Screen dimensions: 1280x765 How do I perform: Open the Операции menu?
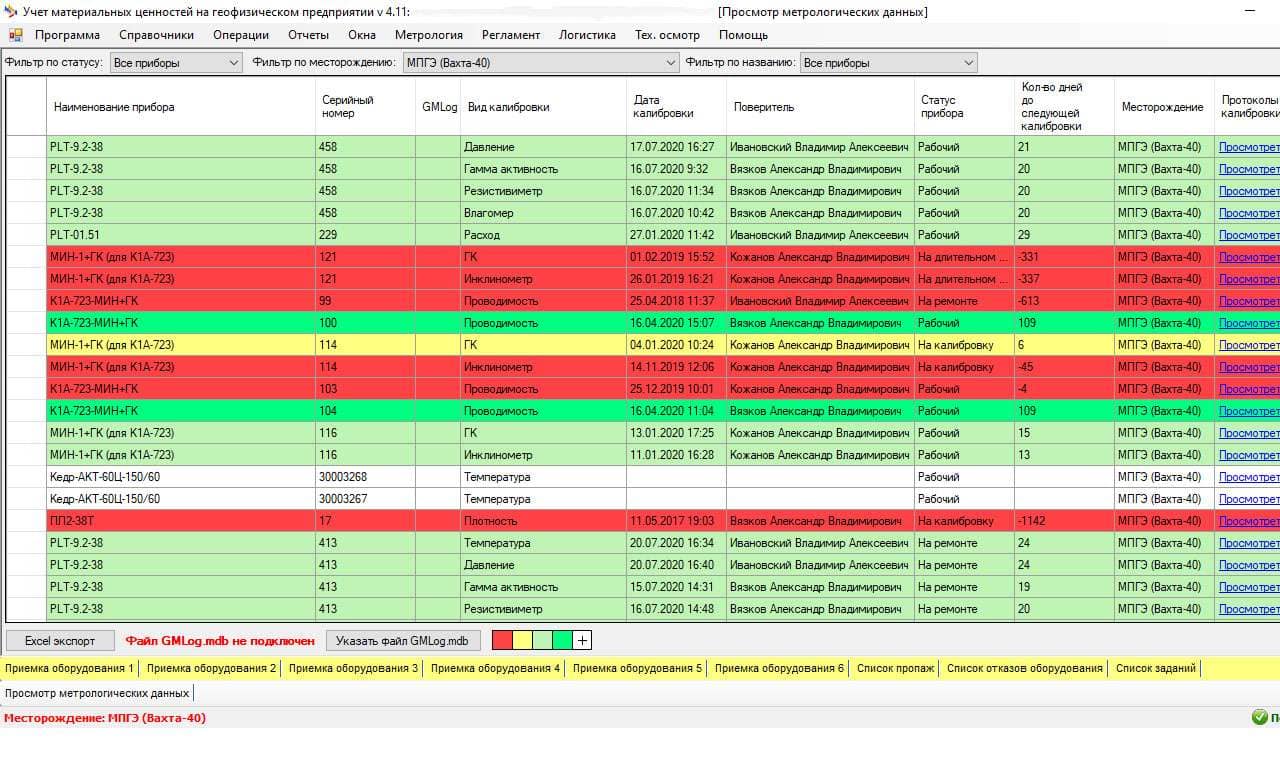point(241,35)
